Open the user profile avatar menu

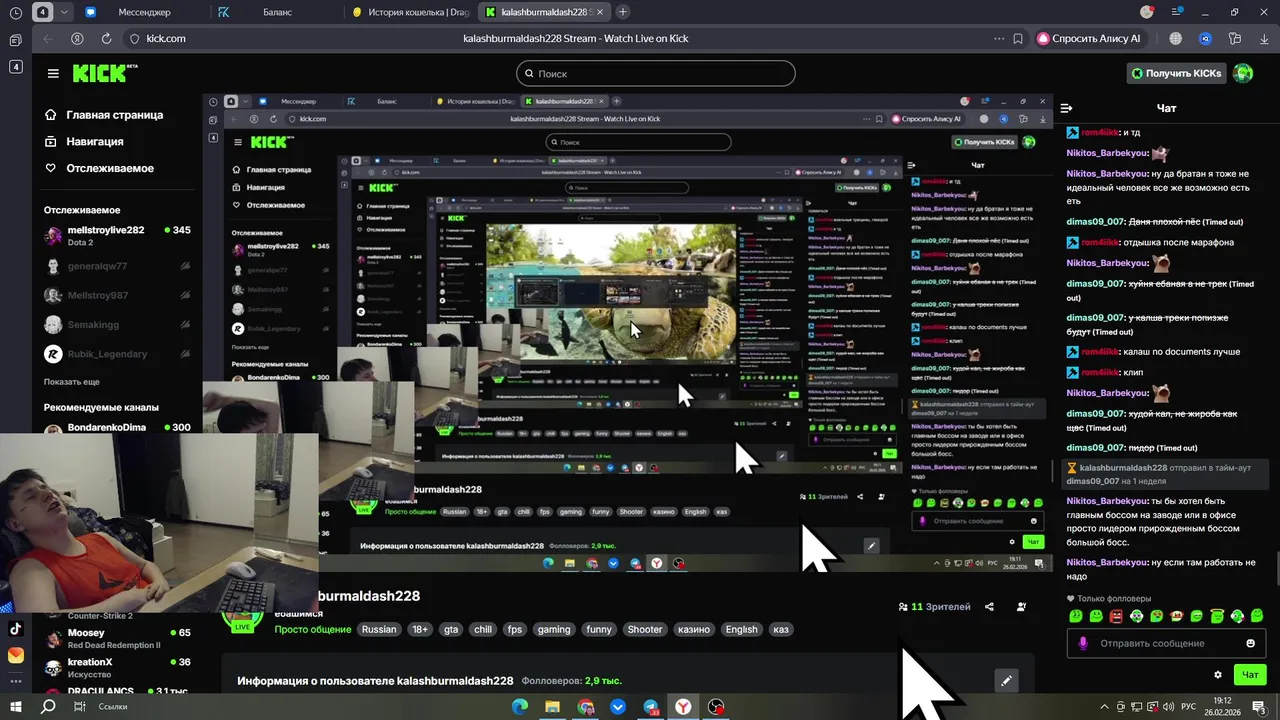point(1243,73)
